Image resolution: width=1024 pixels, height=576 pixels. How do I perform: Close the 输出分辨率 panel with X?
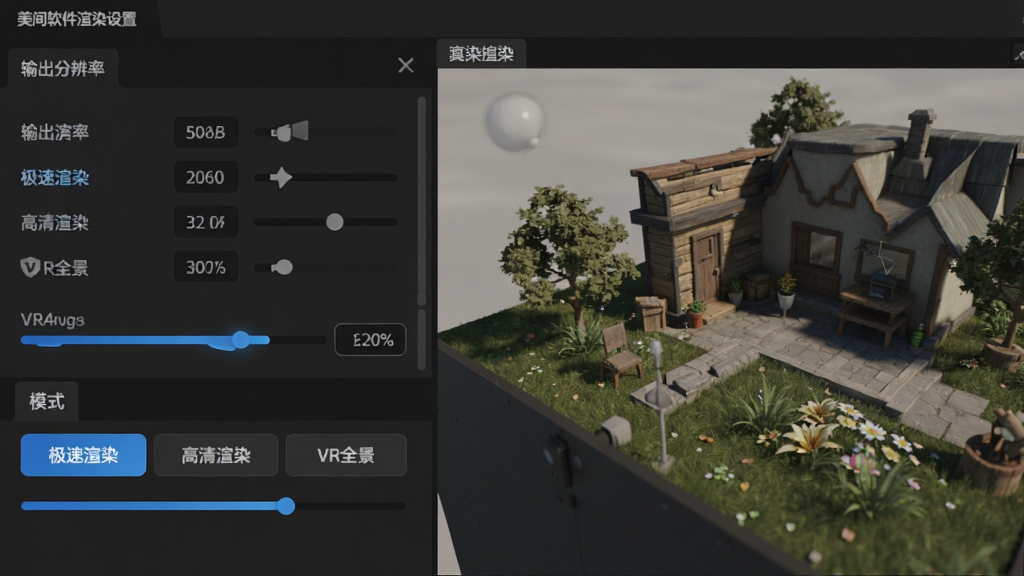point(406,65)
